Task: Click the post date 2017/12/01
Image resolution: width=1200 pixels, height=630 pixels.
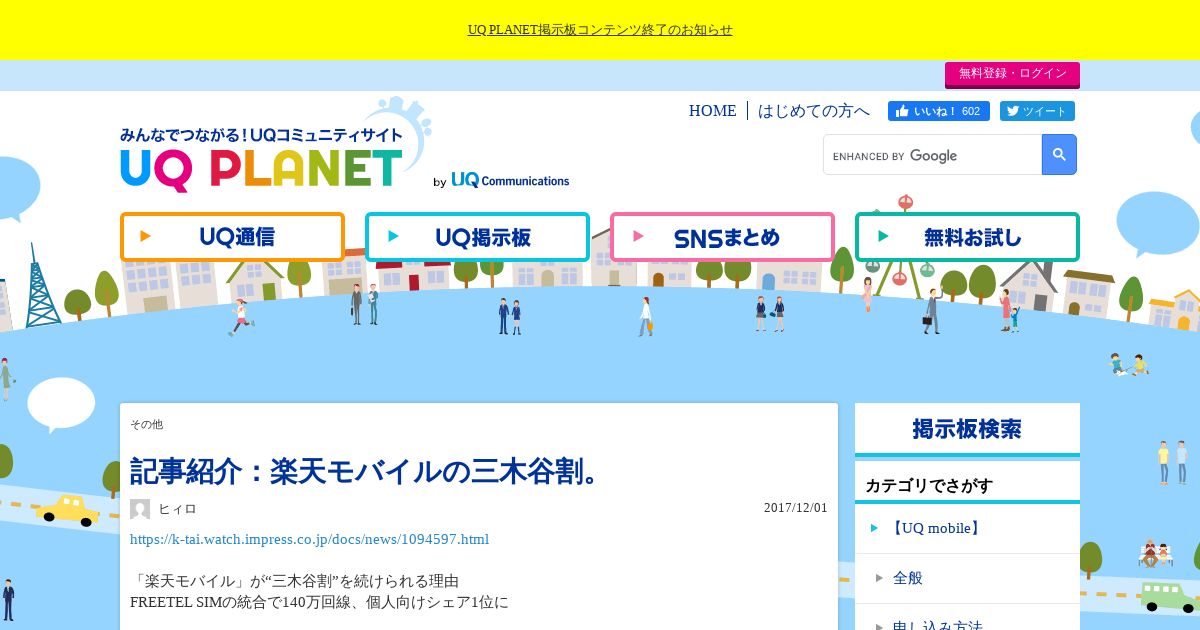Action: tap(796, 507)
